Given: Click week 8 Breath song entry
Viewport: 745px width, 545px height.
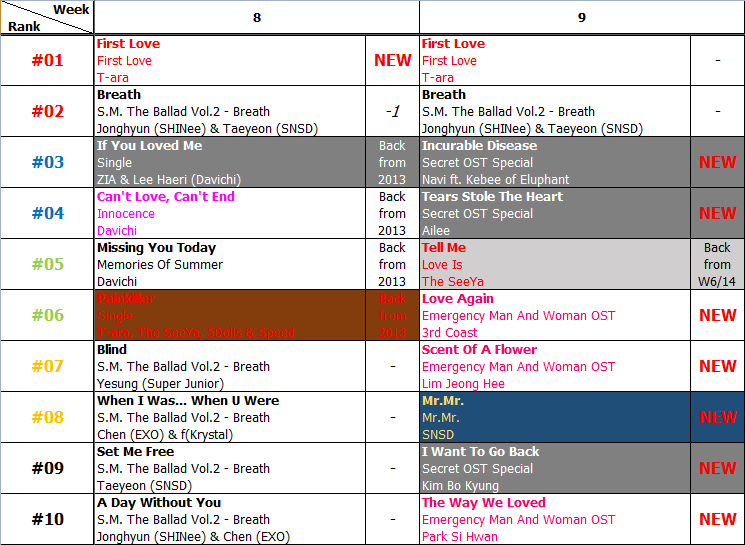Looking at the screenshot, I should pos(230,111).
